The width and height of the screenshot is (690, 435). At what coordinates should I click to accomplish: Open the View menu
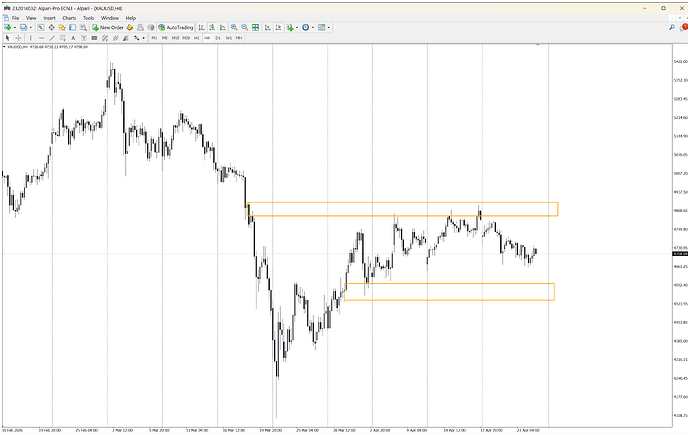[x=31, y=18]
